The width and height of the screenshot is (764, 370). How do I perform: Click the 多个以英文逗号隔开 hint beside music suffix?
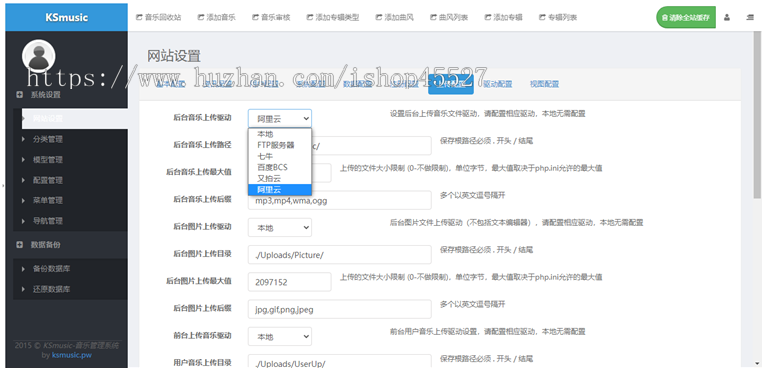[x=473, y=195]
